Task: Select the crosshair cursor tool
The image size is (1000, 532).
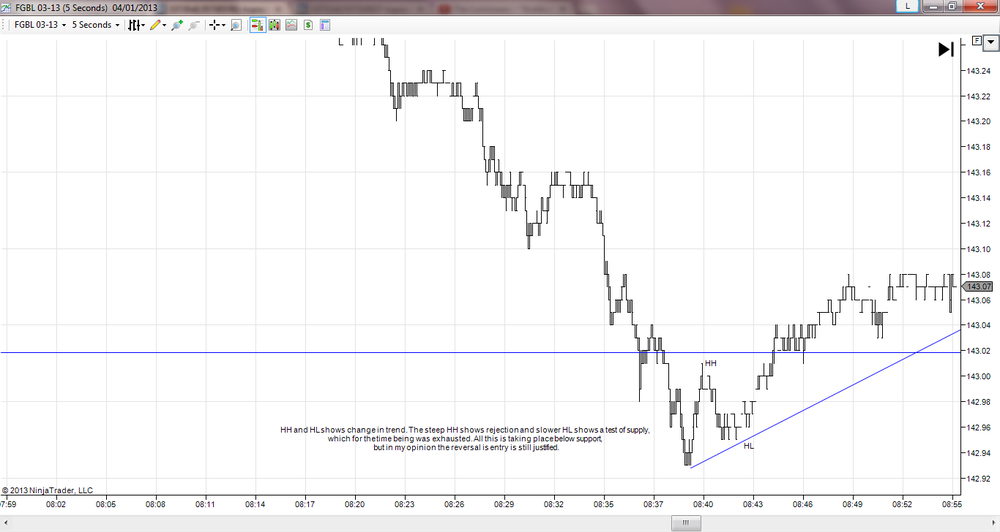Action: (x=214, y=25)
